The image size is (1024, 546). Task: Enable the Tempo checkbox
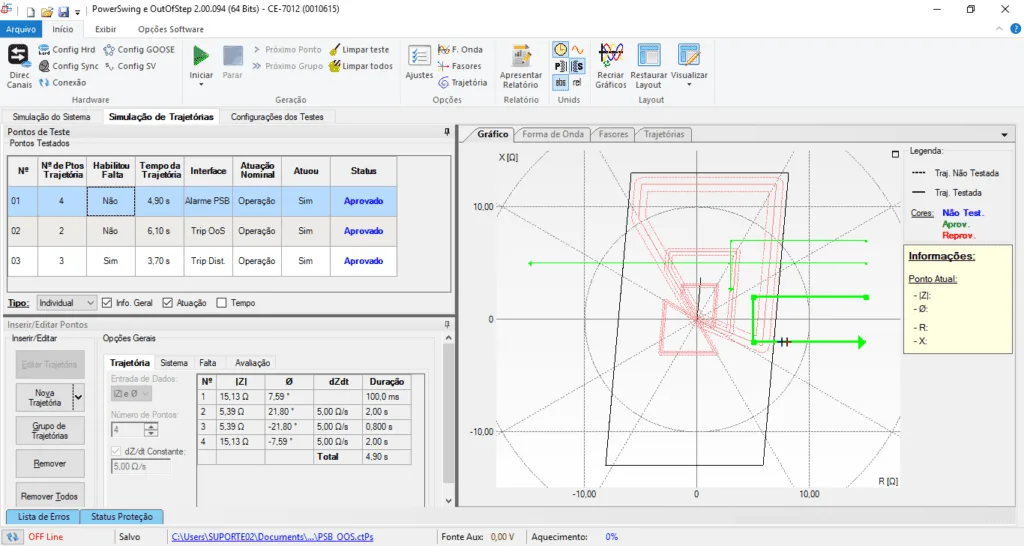coord(221,302)
